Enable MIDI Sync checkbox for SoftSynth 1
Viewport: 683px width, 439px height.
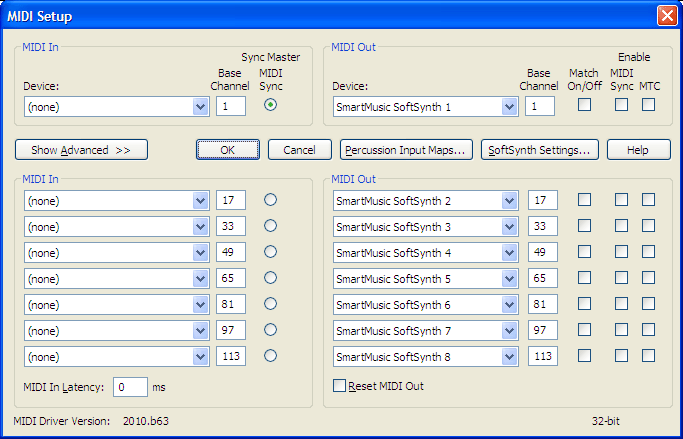(622, 105)
